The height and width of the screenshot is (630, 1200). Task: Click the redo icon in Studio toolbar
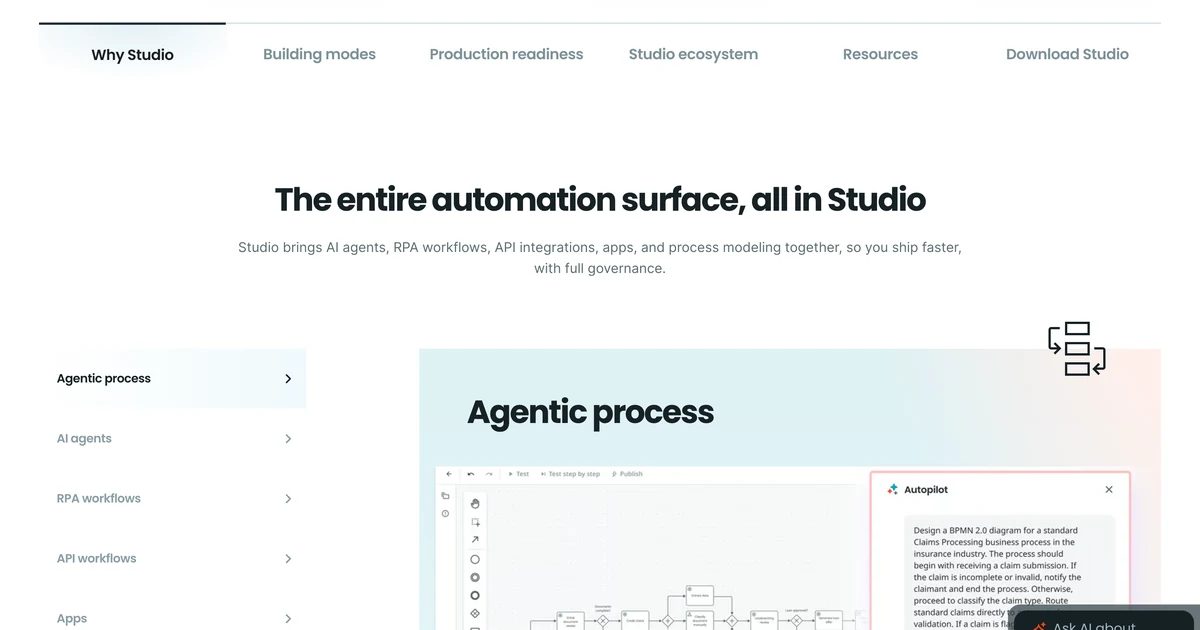tap(489, 474)
